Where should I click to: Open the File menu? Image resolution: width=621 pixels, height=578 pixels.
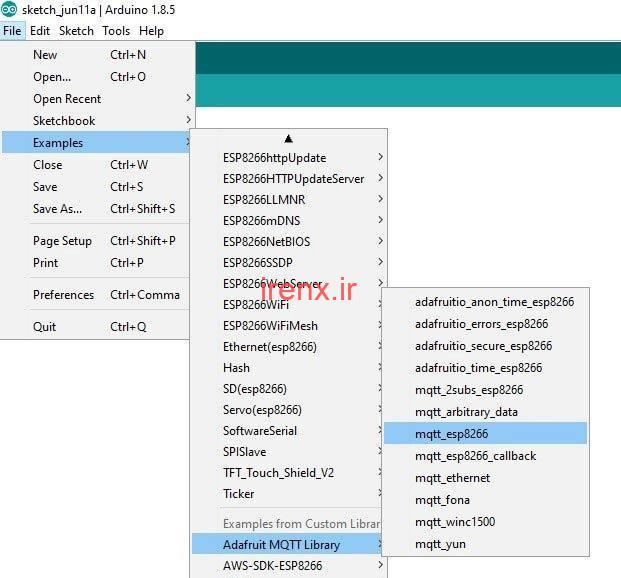point(12,31)
